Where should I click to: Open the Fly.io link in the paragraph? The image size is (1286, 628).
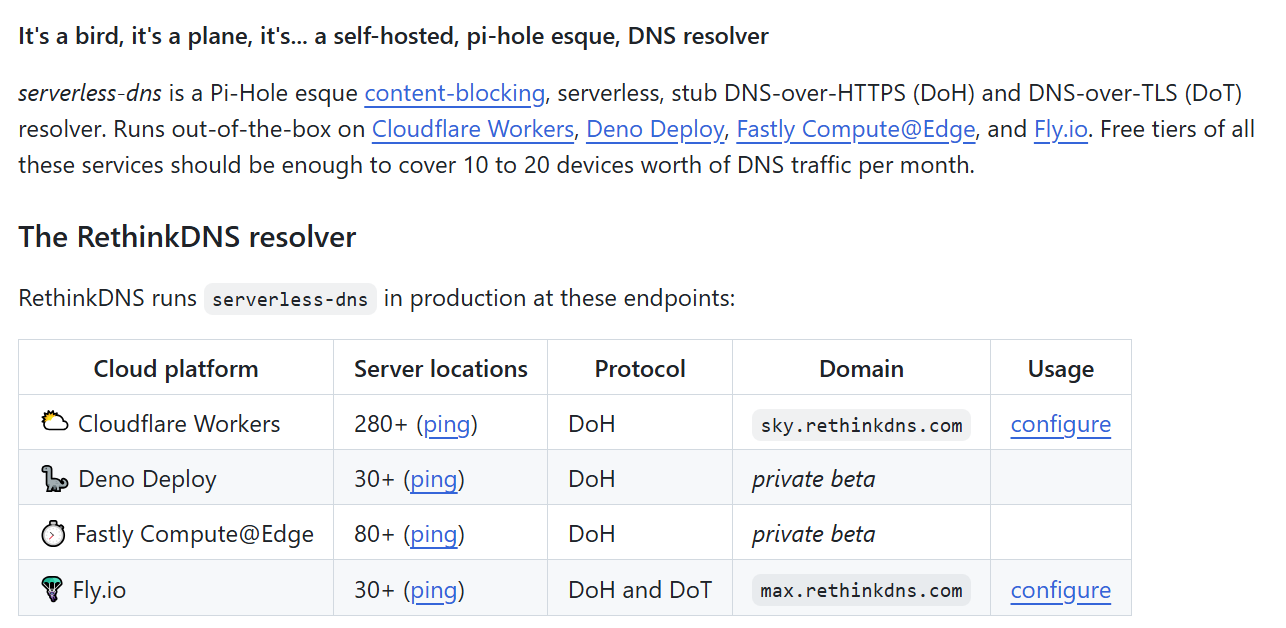point(1061,129)
